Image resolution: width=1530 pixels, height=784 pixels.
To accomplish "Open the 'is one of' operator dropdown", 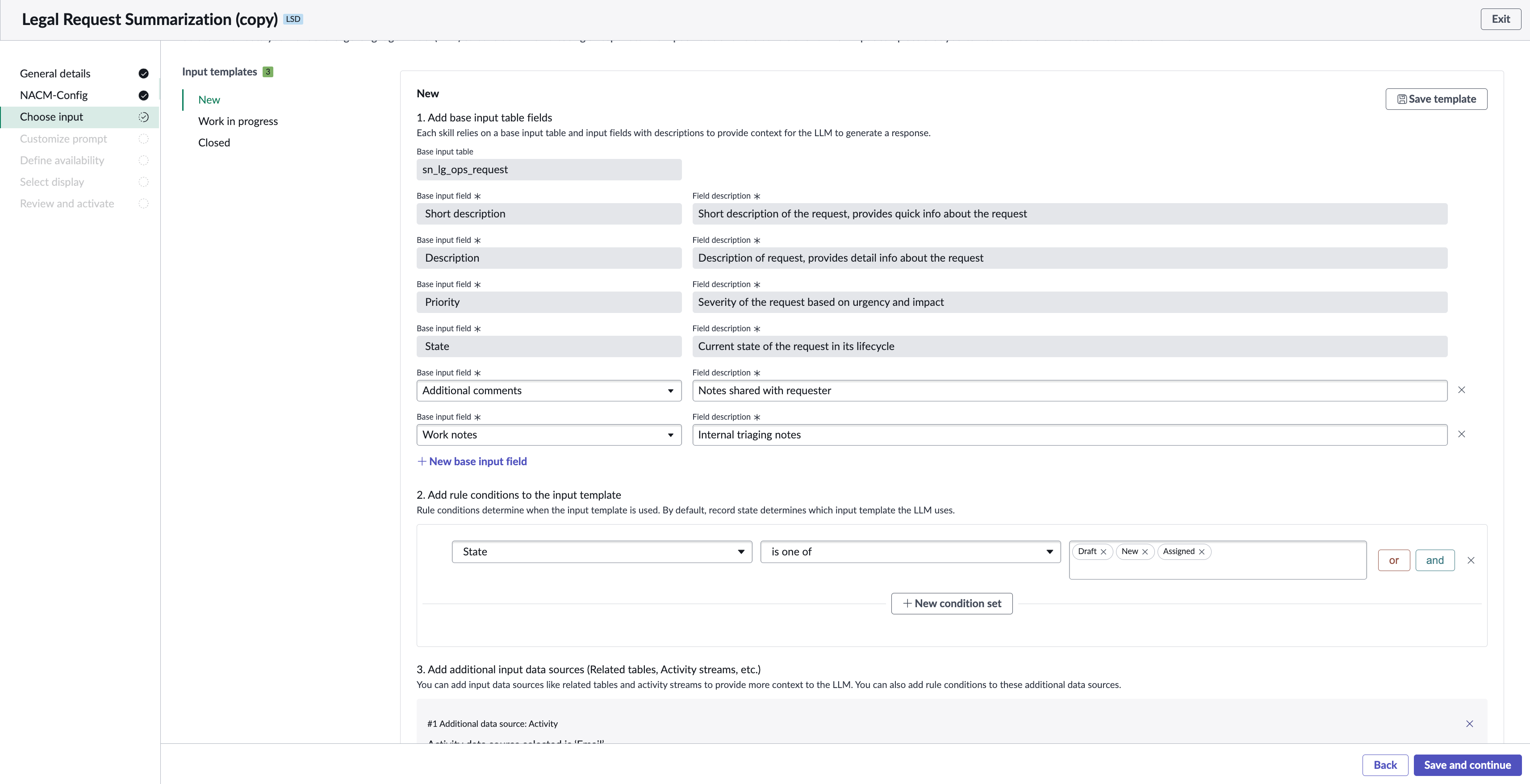I will [910, 552].
